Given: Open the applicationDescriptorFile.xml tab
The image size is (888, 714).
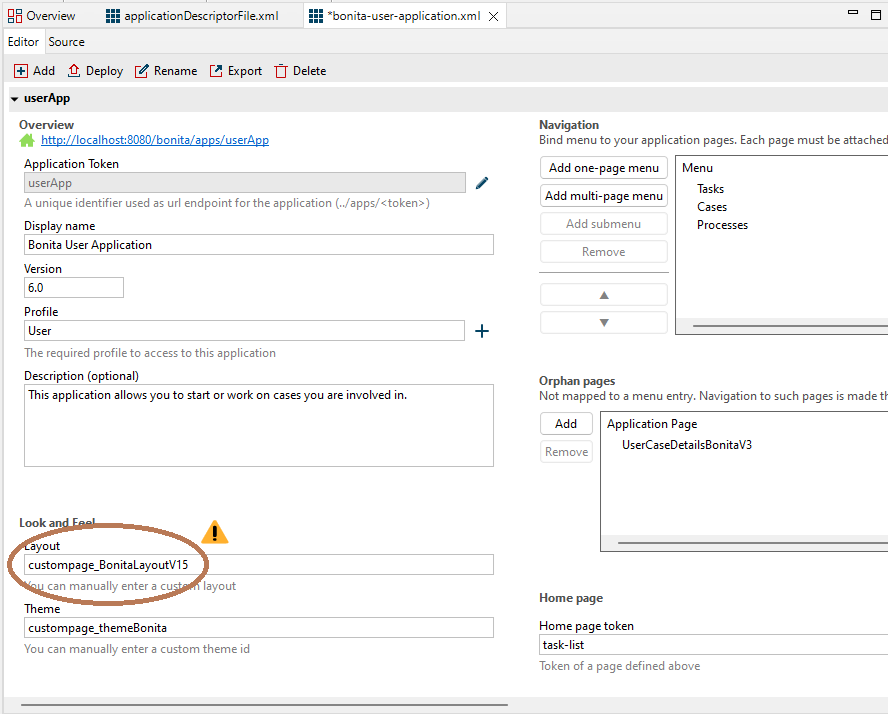Looking at the screenshot, I should 200,16.
